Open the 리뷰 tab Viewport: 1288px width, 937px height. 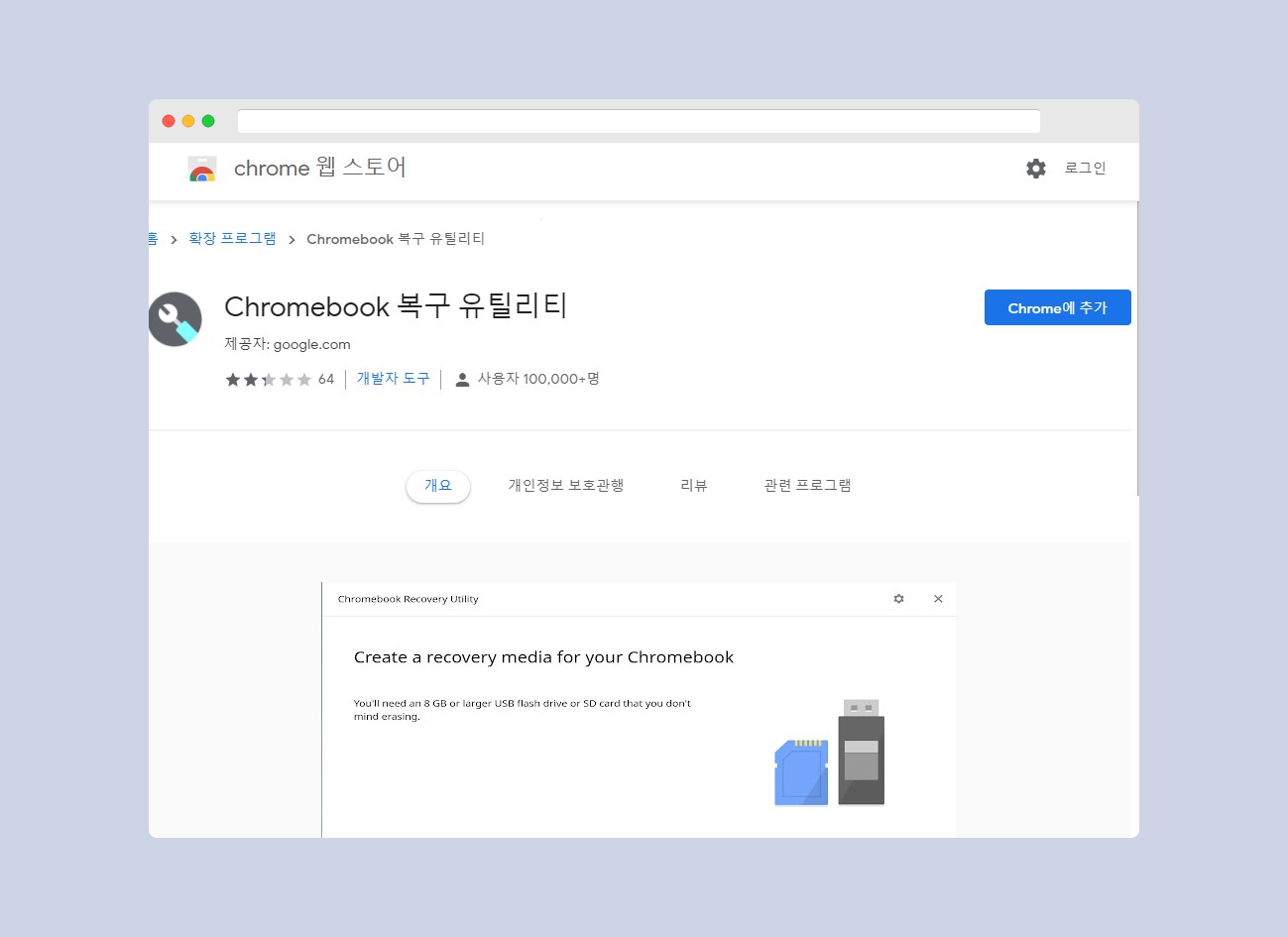tap(694, 486)
